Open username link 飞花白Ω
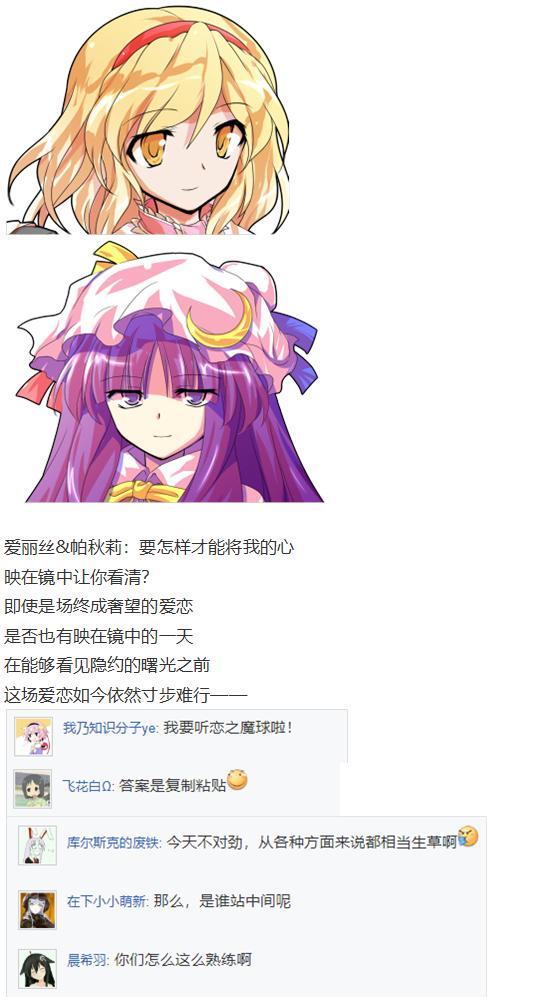Viewport: 558px width, 1000px height. coord(87,786)
